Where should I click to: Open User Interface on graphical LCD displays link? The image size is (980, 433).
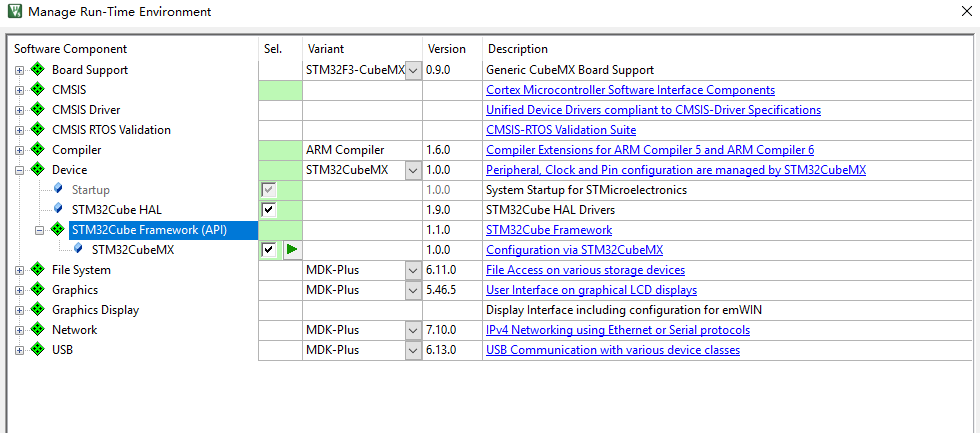(592, 290)
